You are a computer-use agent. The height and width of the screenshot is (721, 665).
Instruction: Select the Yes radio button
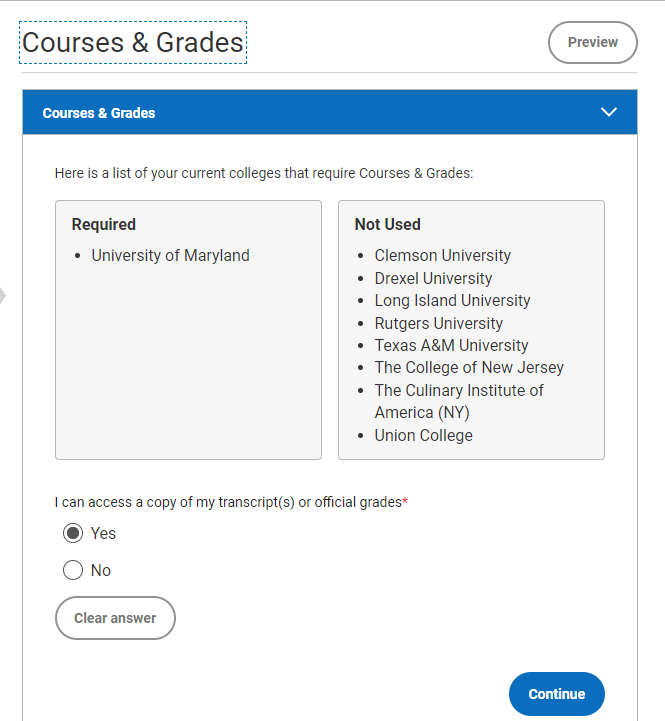[73, 533]
